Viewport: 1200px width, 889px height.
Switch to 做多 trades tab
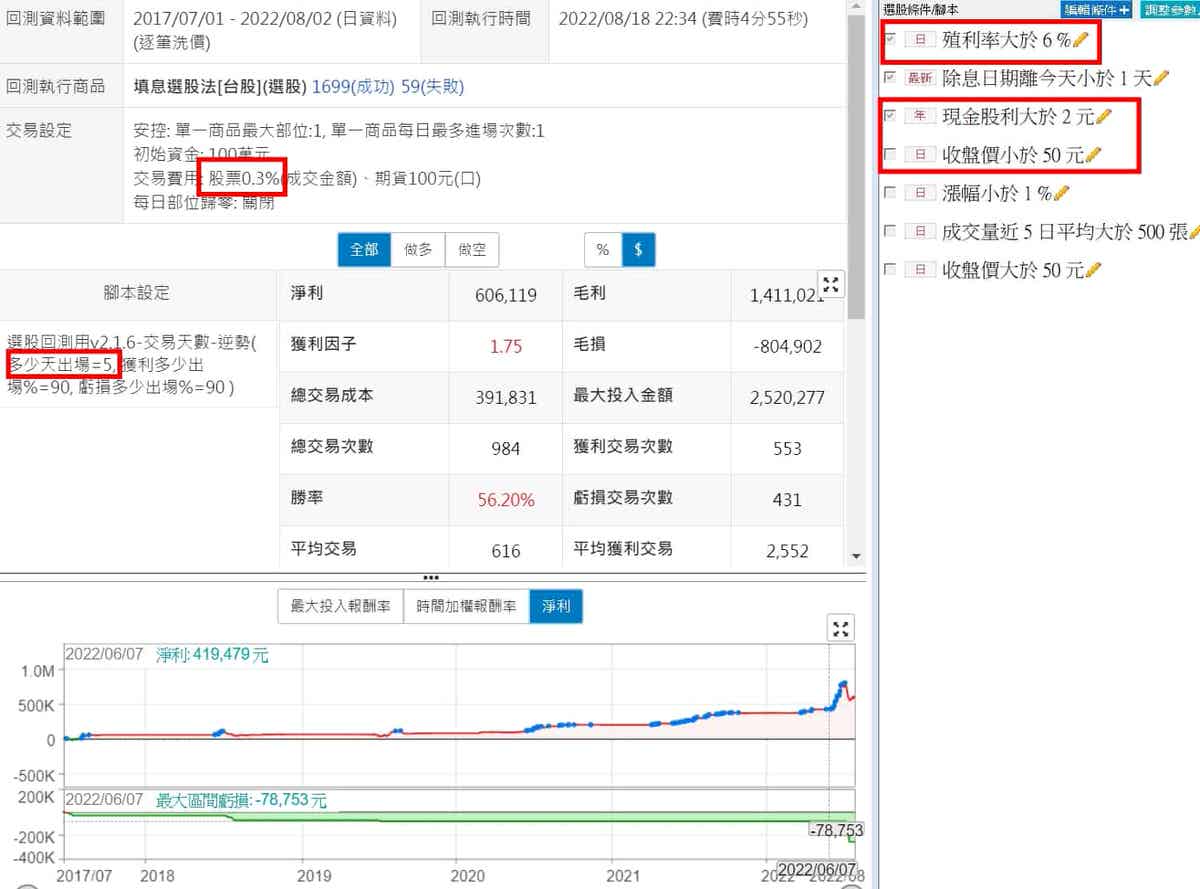click(418, 250)
